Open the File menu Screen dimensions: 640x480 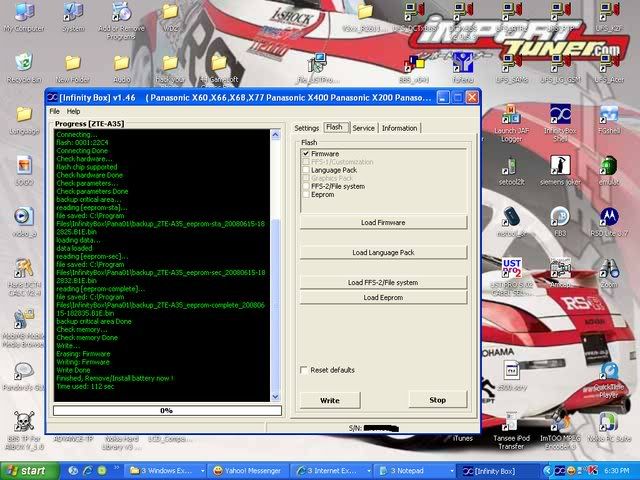coord(54,111)
